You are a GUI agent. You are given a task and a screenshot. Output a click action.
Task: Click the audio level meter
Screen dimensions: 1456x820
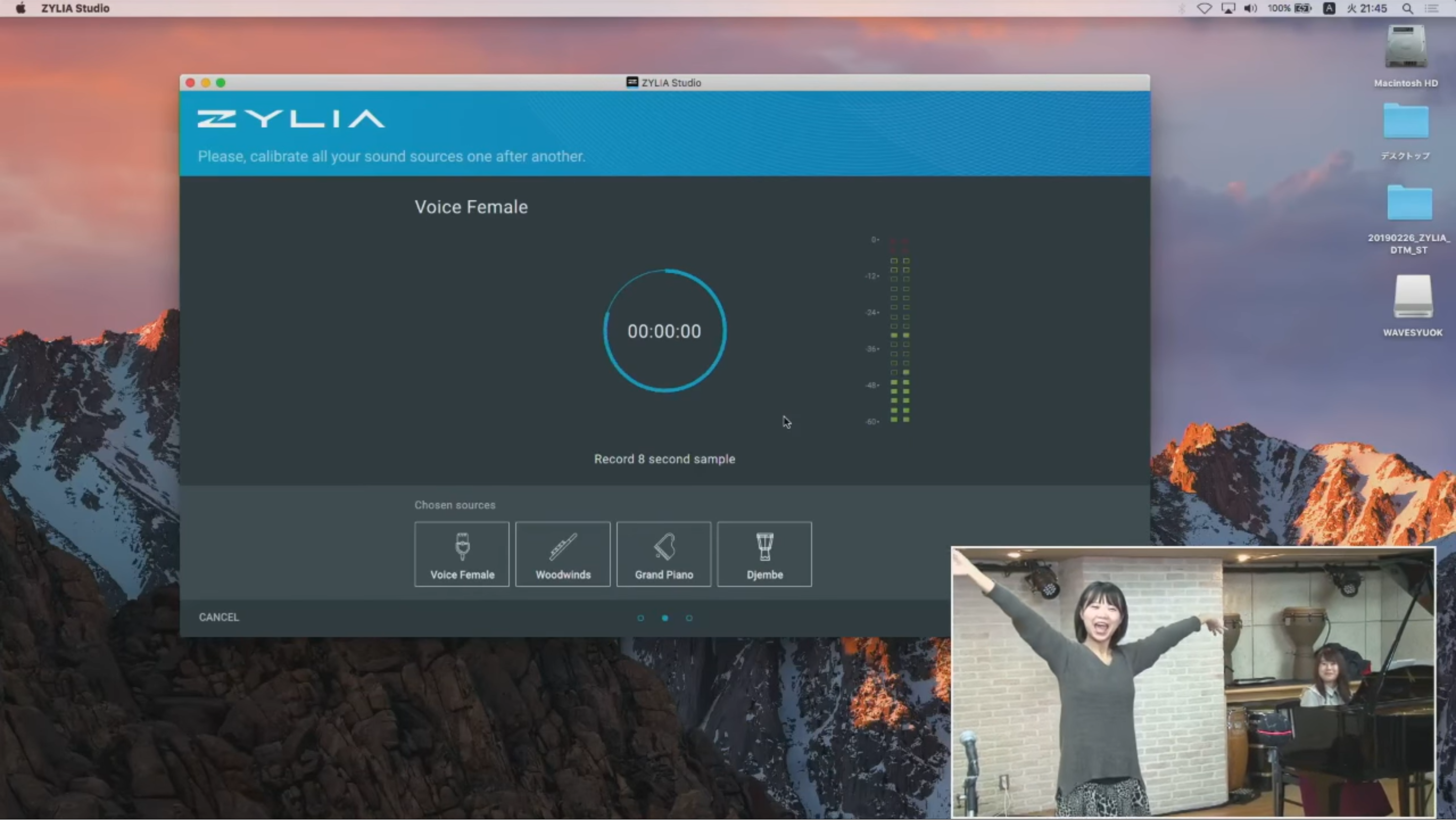tap(900, 331)
